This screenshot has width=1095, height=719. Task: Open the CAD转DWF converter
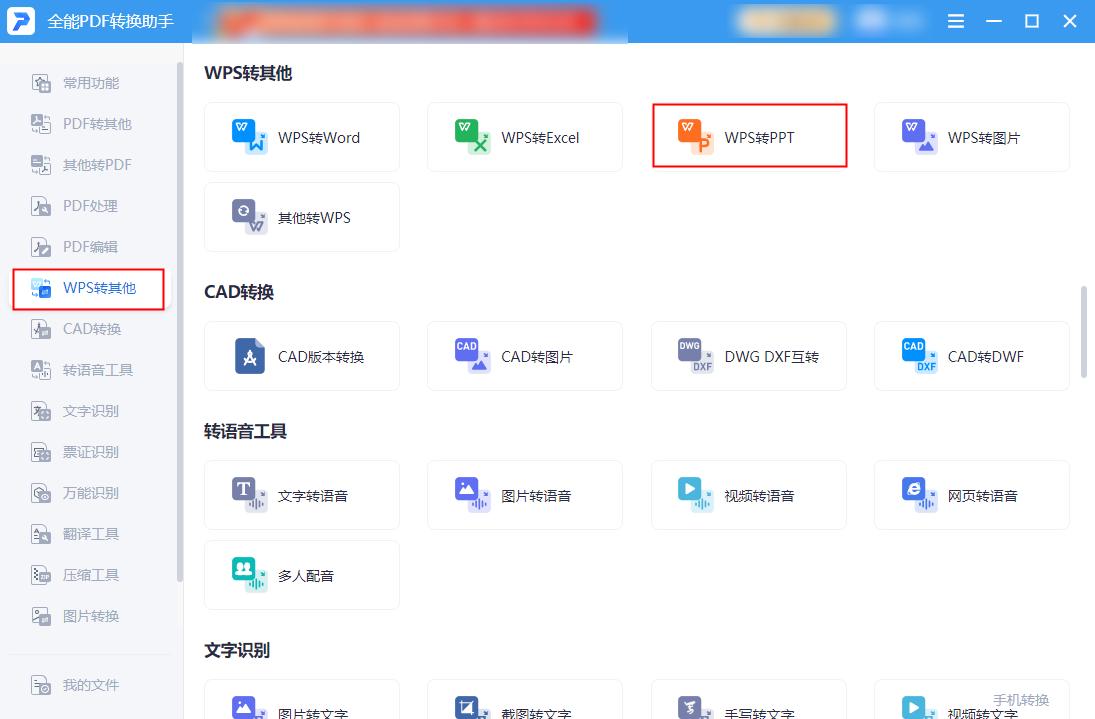(970, 356)
